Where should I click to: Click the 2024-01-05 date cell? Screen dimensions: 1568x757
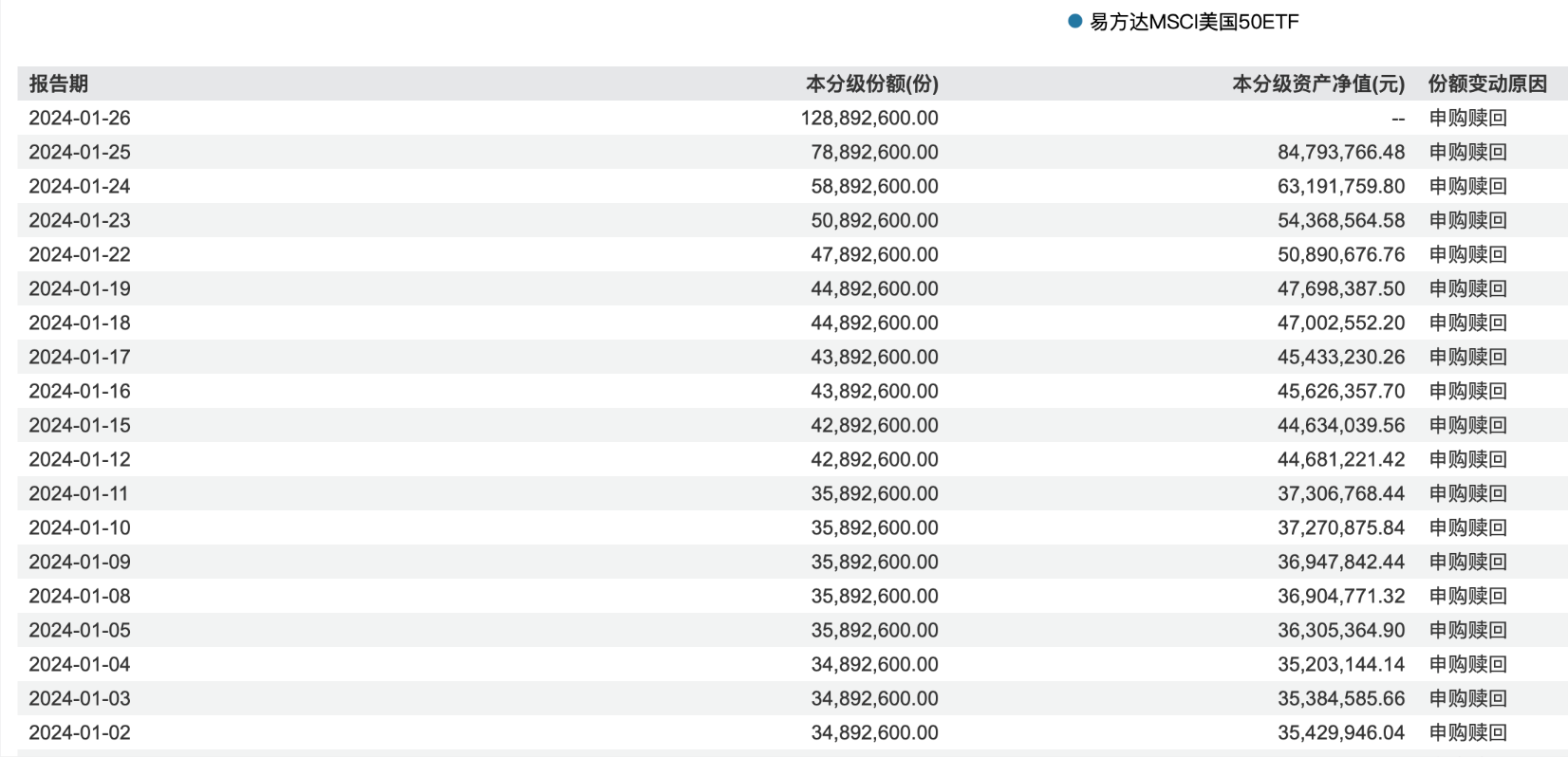80,630
